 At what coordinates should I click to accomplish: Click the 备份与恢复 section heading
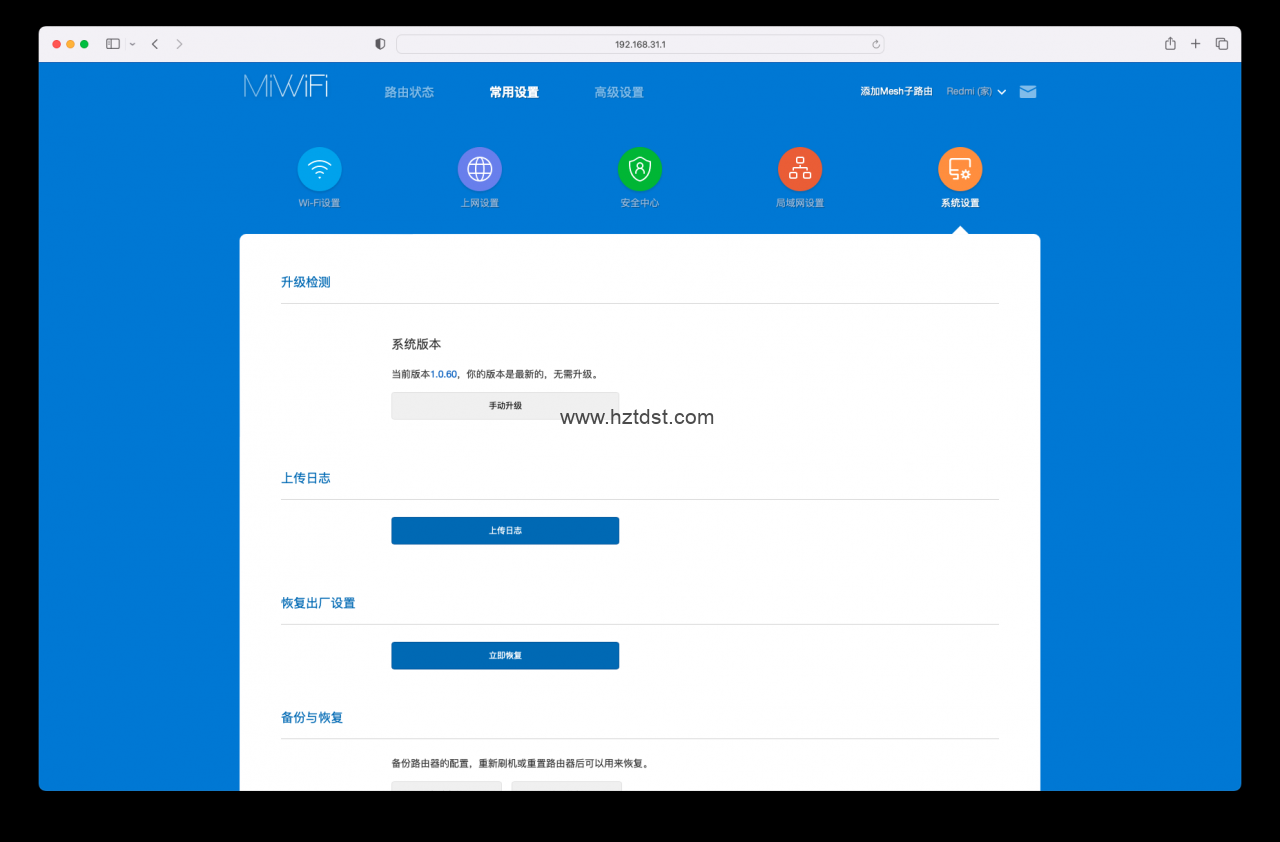point(312,717)
